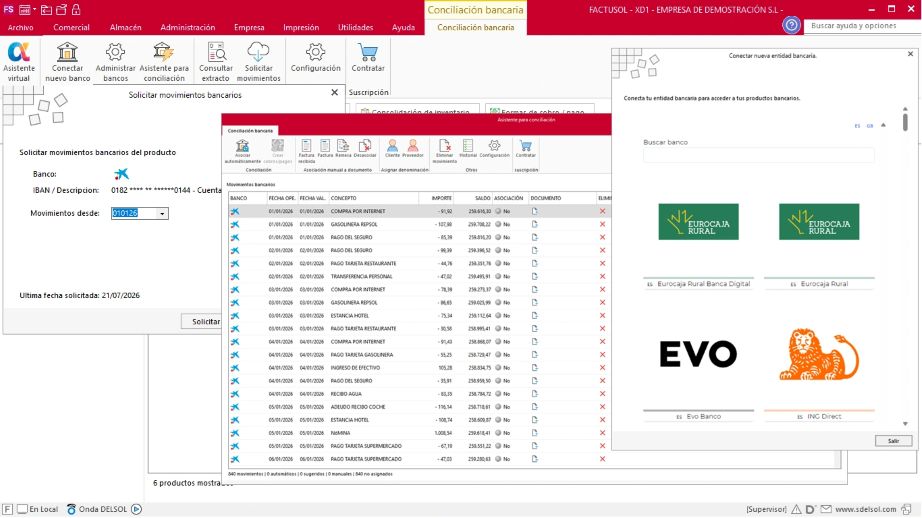Select Remesa in the assistant toolbar

343,149
